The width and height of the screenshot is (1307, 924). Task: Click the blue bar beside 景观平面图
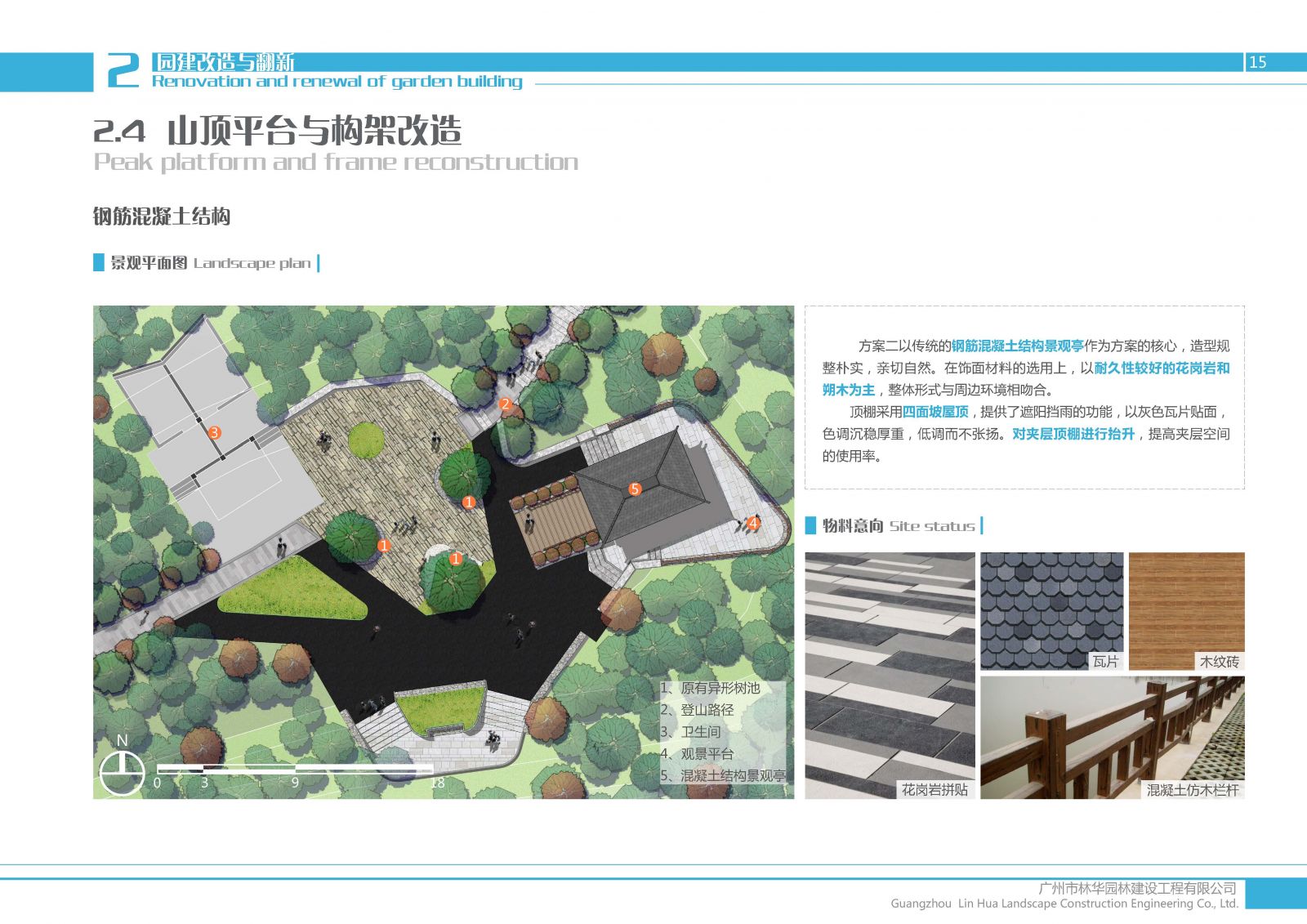pos(98,263)
